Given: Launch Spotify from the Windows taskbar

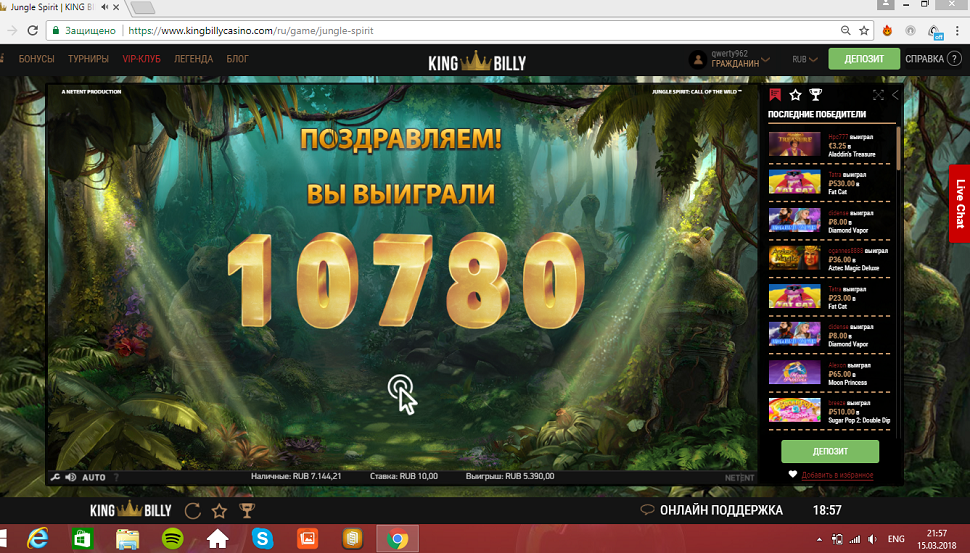Looking at the screenshot, I should [171, 539].
